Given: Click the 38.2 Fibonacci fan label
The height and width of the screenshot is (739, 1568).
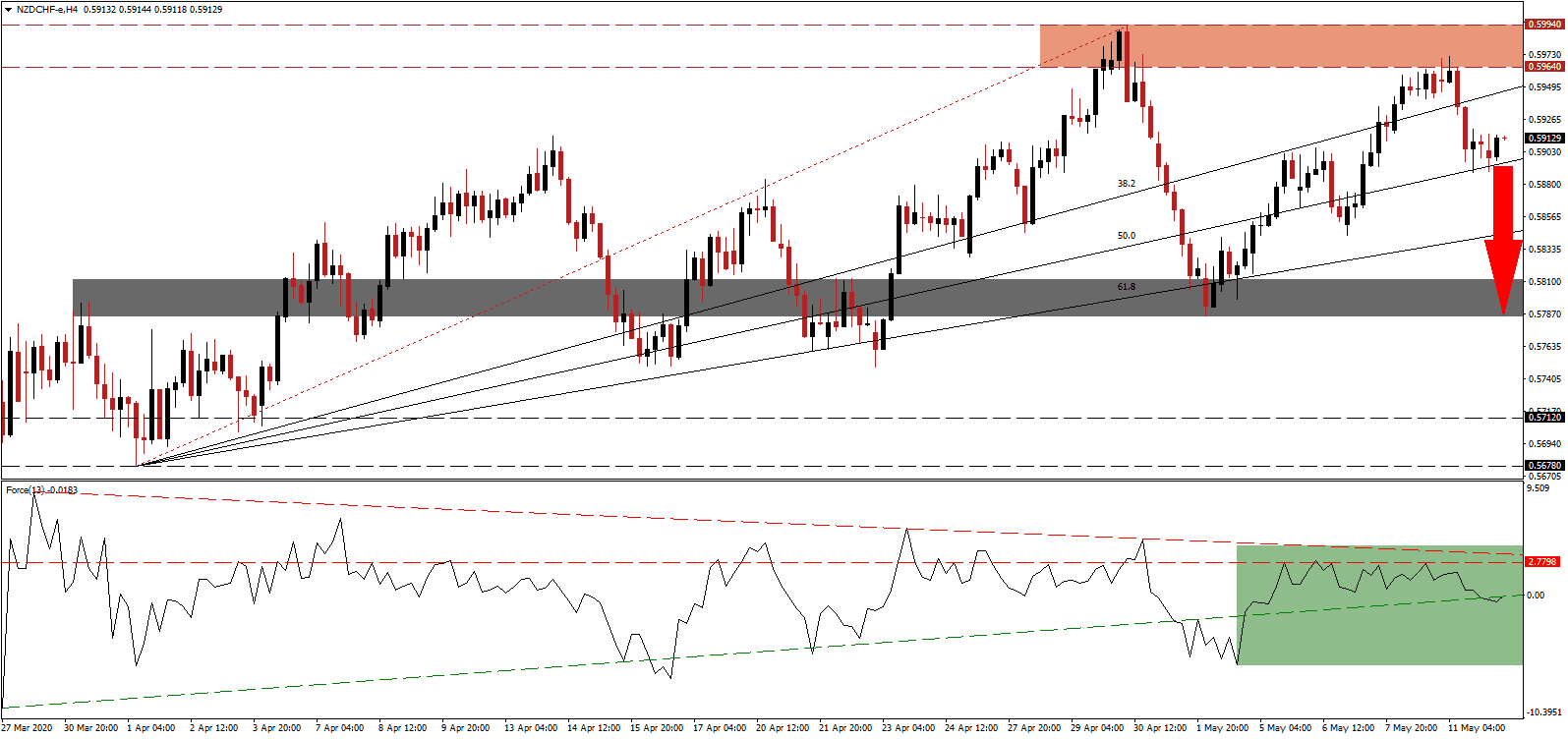Looking at the screenshot, I should click(x=1126, y=184).
